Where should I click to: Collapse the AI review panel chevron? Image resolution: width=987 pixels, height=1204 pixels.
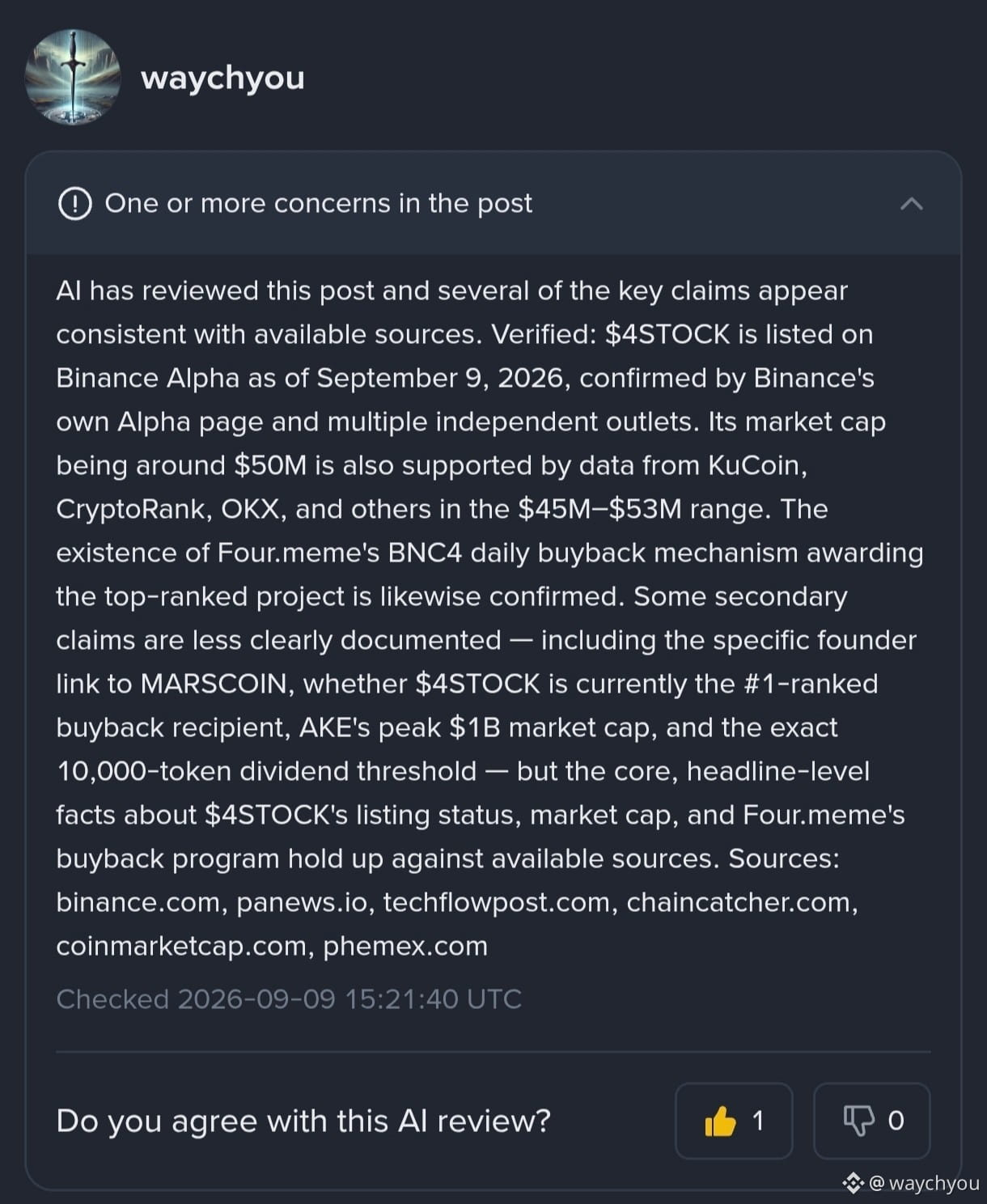click(912, 203)
